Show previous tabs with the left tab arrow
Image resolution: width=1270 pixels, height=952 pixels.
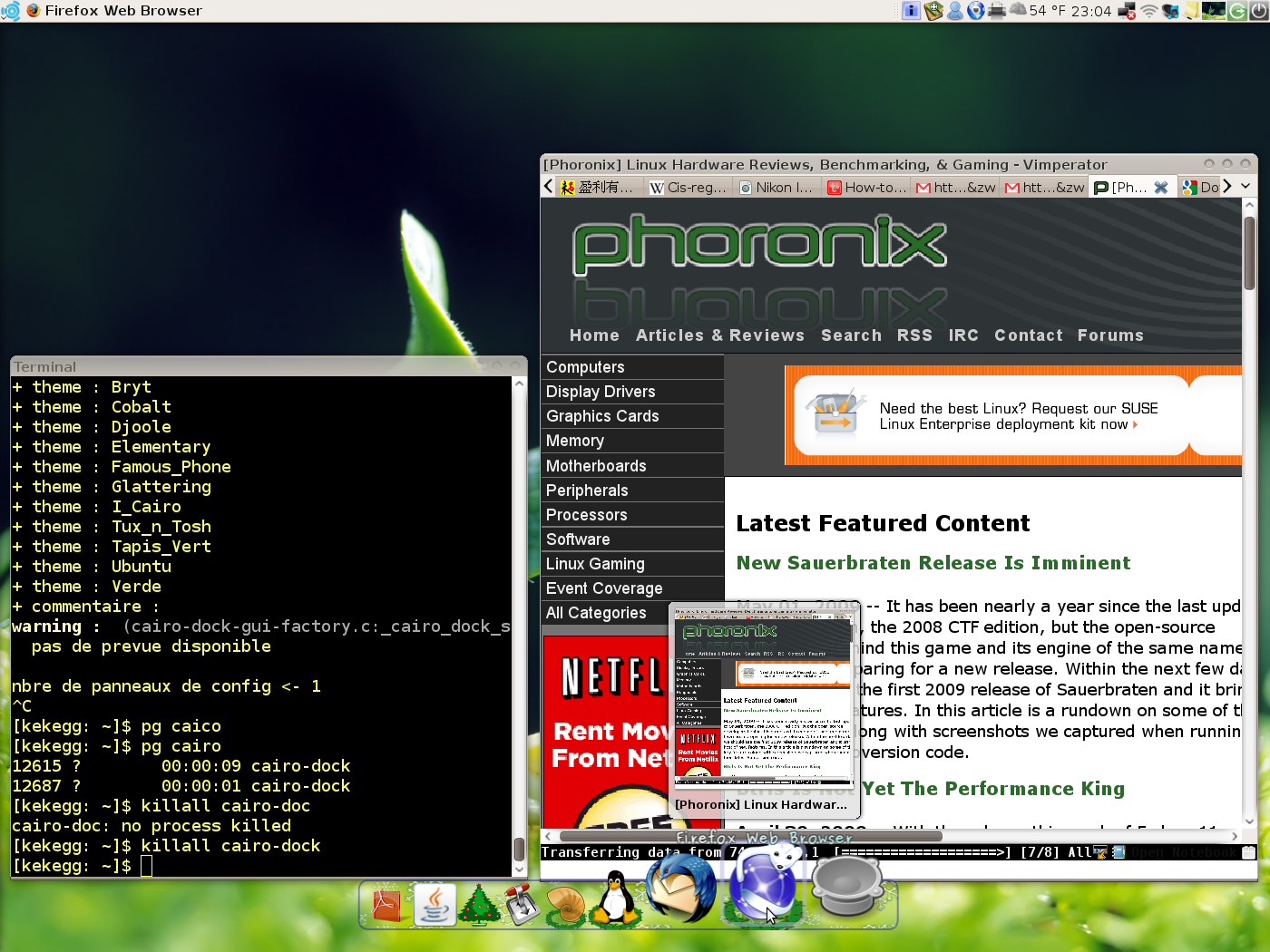click(548, 186)
